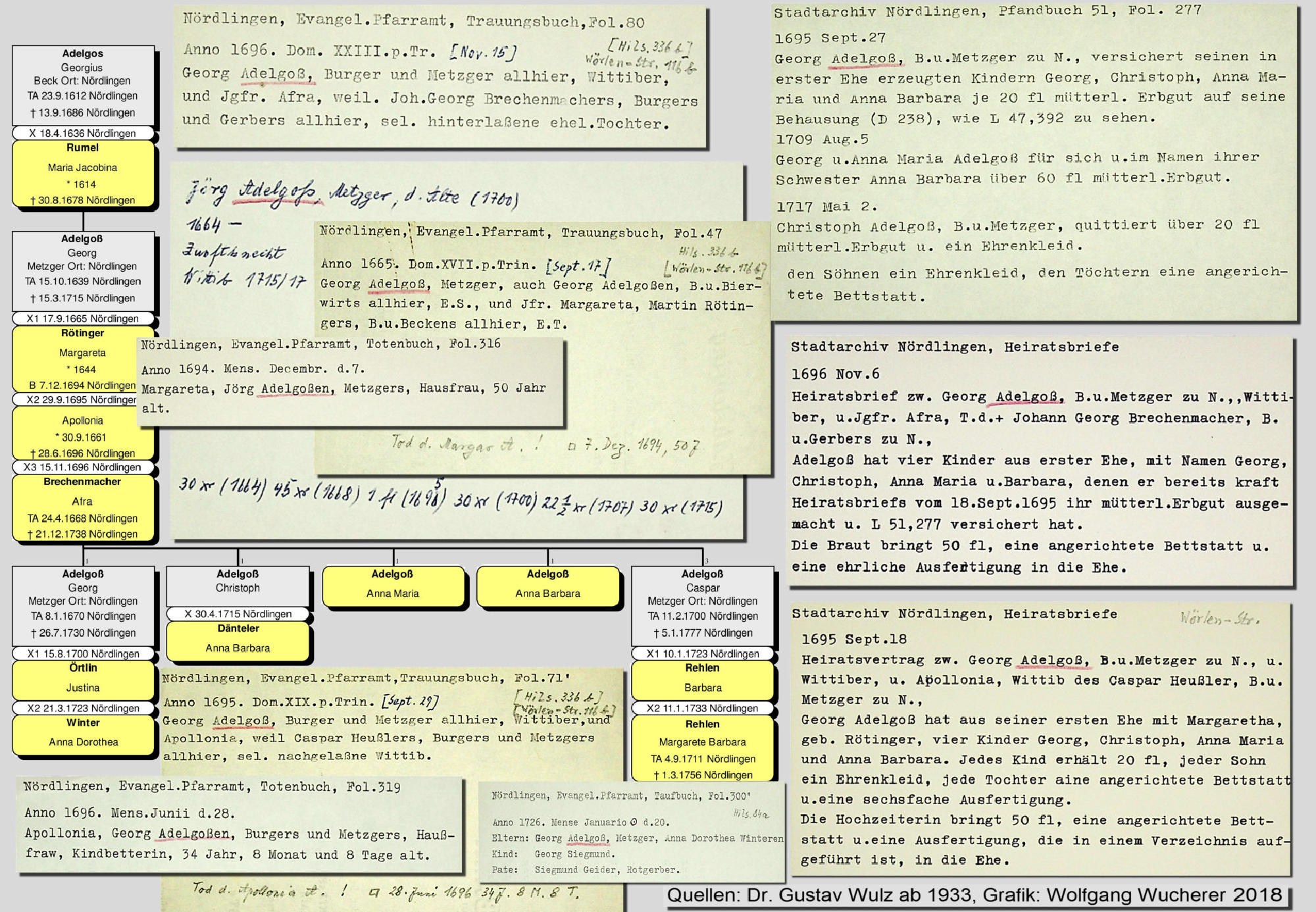Click the Adelgoß Anna Maria child box
Viewport: 1316px width, 912px height.
[393, 584]
